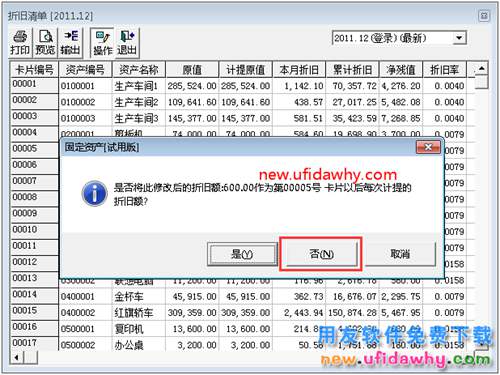The image size is (500, 375).
Task: Select card row 00002
Action: tap(34, 101)
